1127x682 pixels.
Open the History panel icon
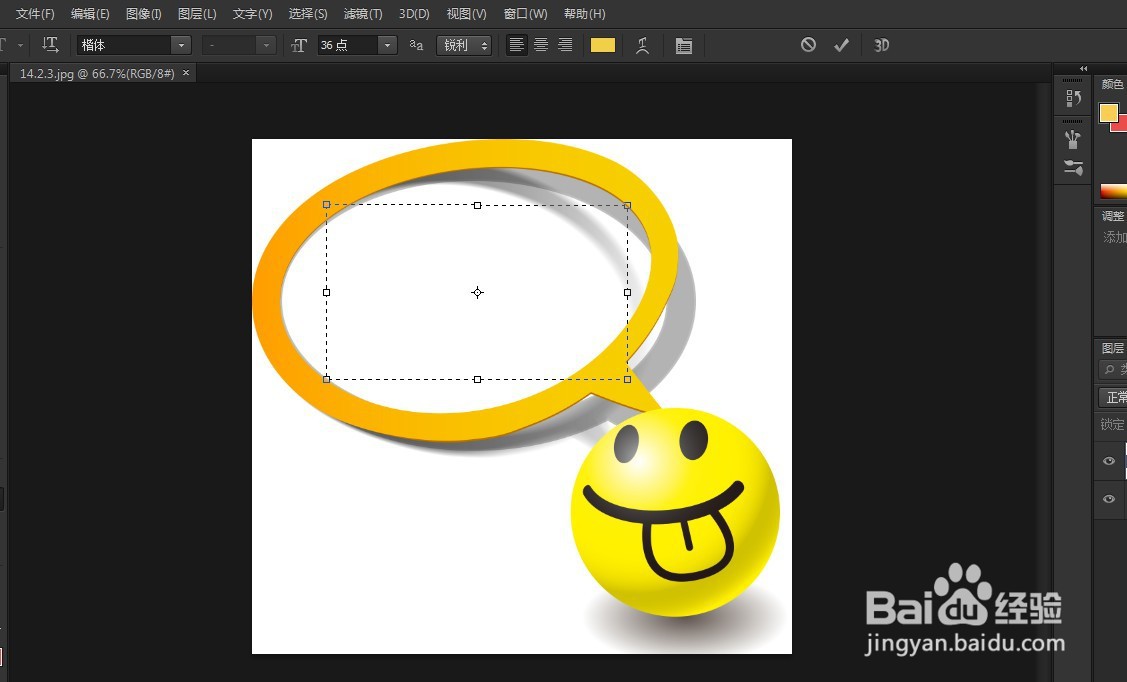tap(1074, 98)
